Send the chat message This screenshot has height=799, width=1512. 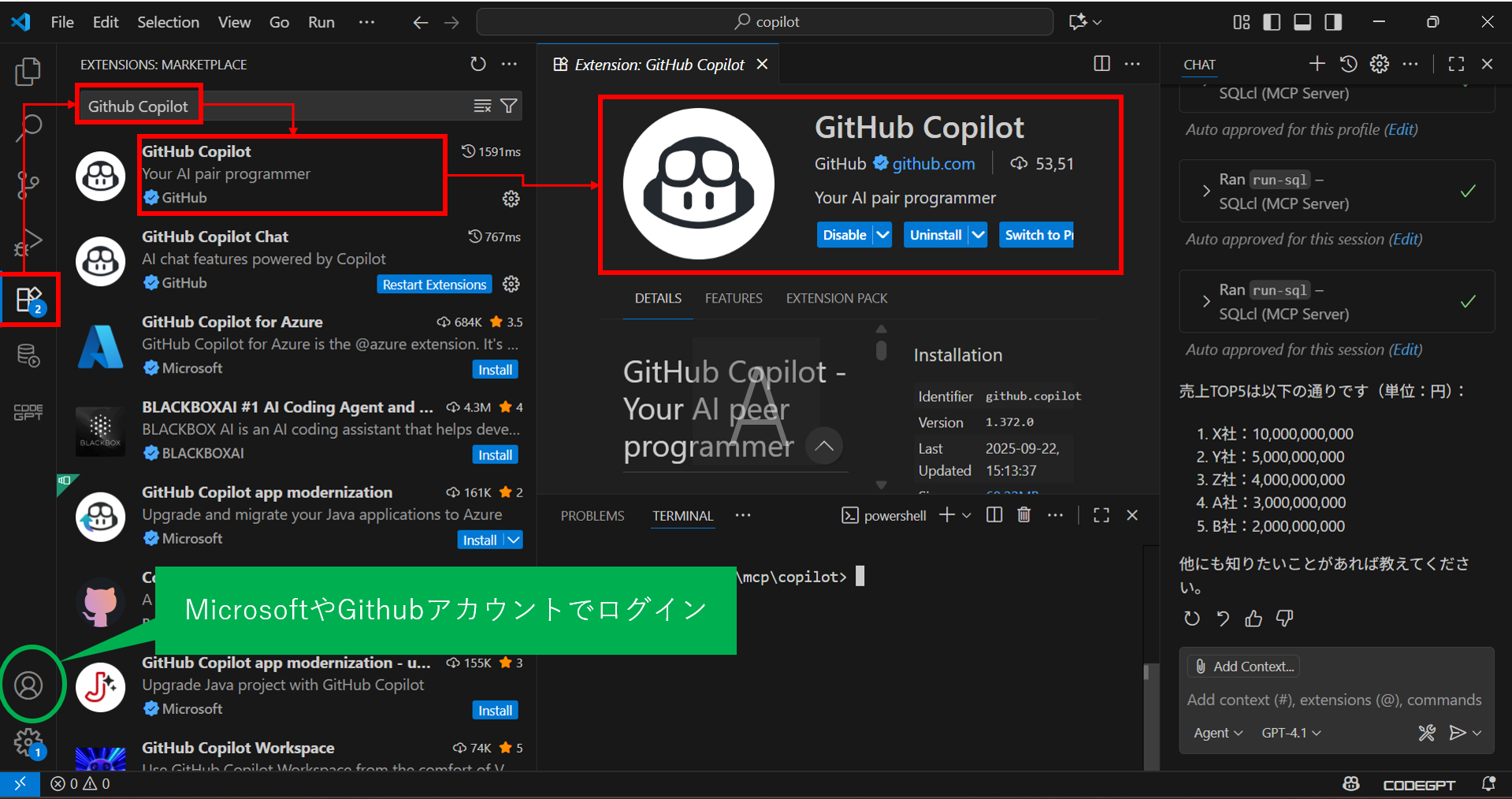[1458, 733]
